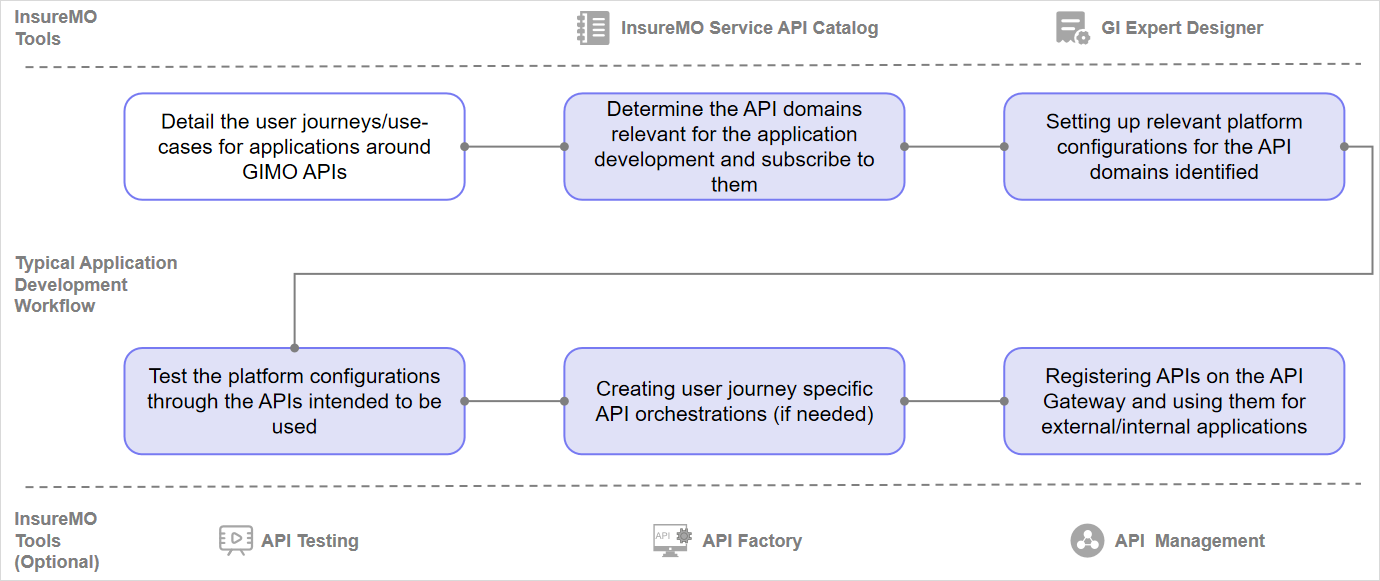Open the InsureMO Service API Catalog label
This screenshot has width=1380, height=581.
click(749, 28)
